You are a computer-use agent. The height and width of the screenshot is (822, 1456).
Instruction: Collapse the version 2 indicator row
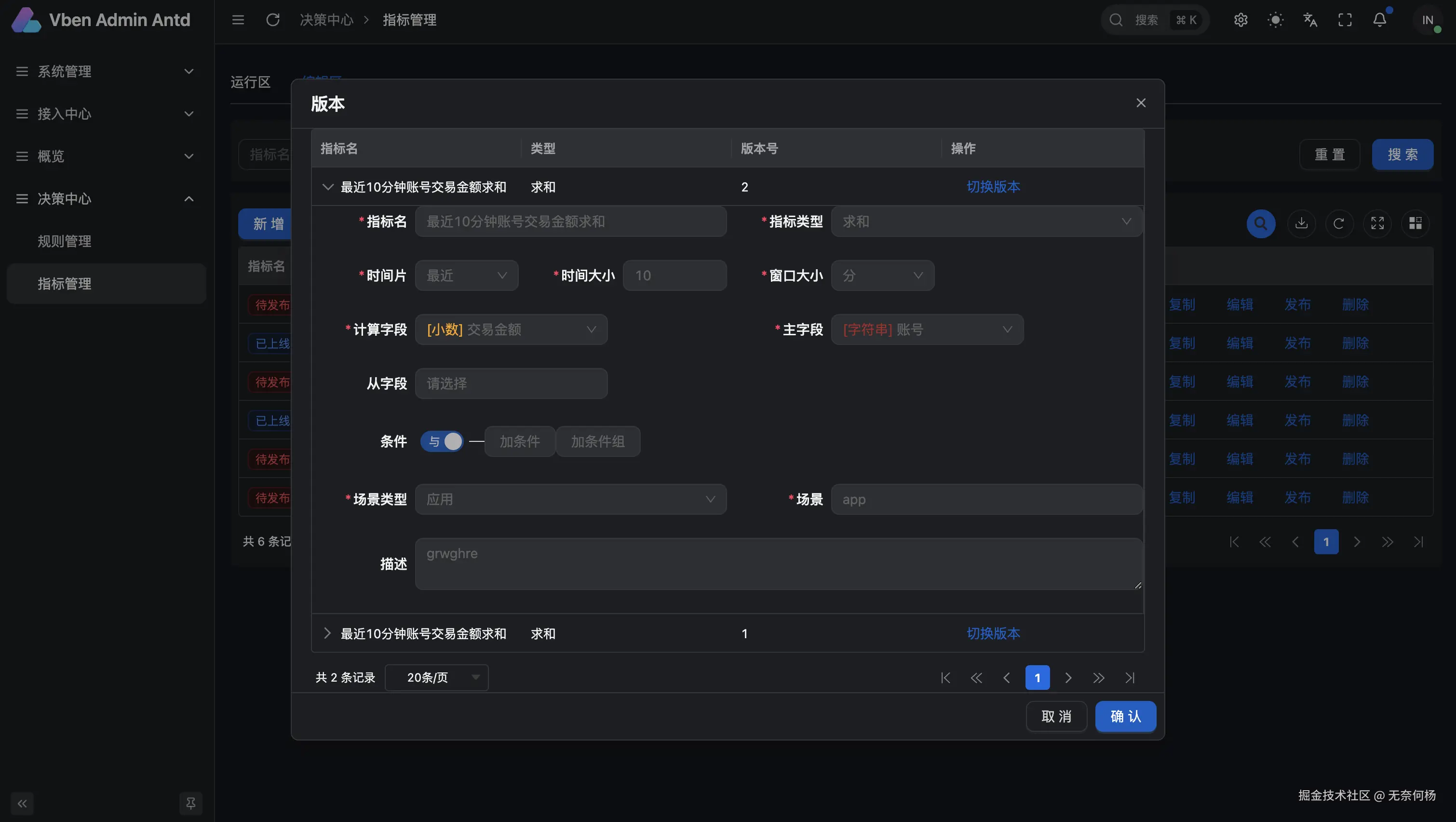coord(327,187)
